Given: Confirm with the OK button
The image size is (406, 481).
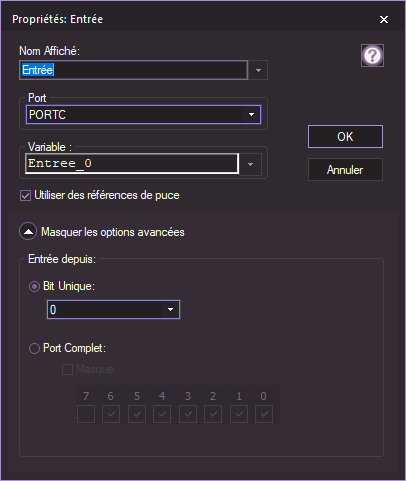Looking at the screenshot, I should (345, 137).
